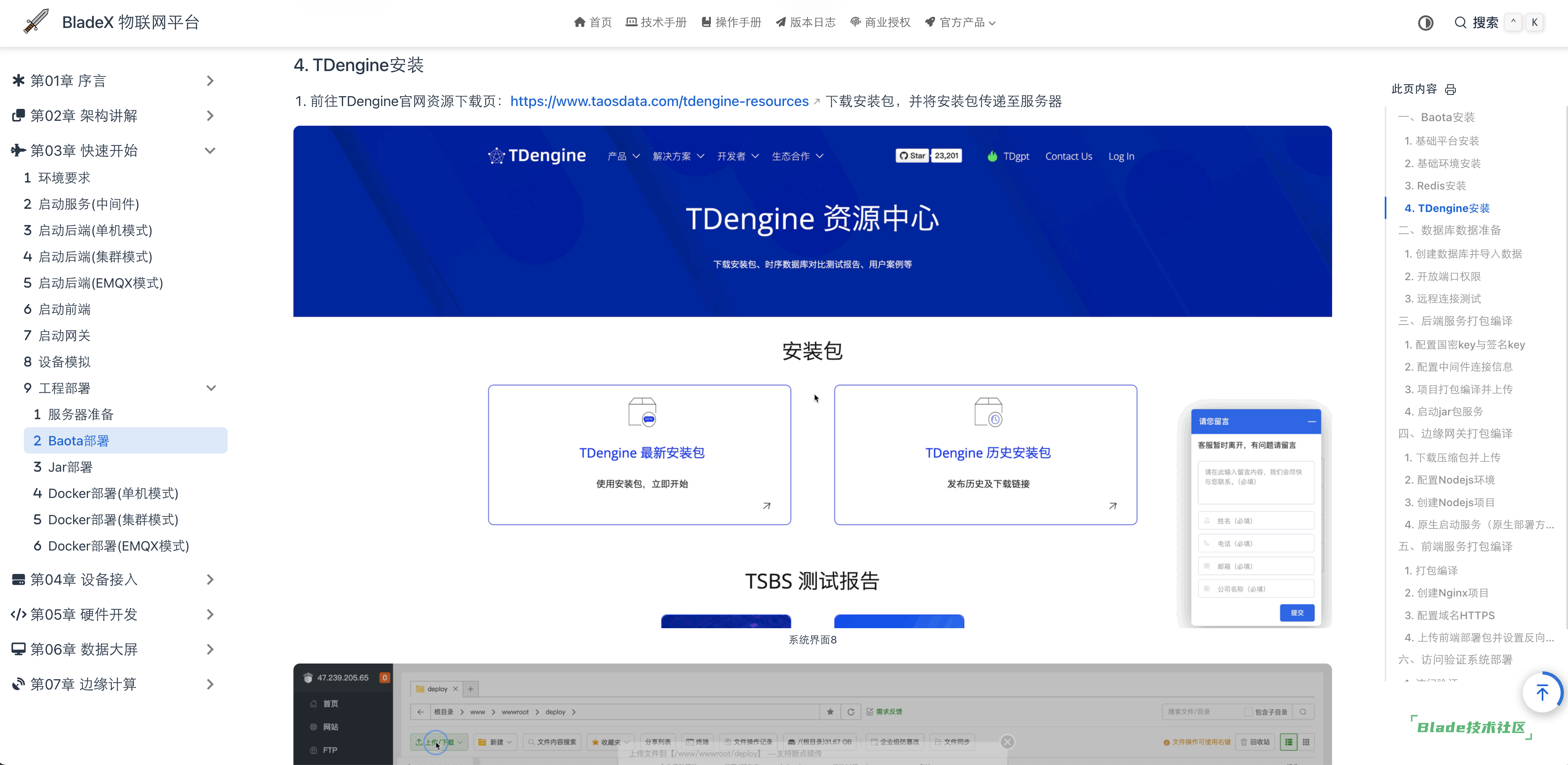Open 8 设备模拟 page
The width and height of the screenshot is (1568, 765).
pyautogui.click(x=57, y=362)
